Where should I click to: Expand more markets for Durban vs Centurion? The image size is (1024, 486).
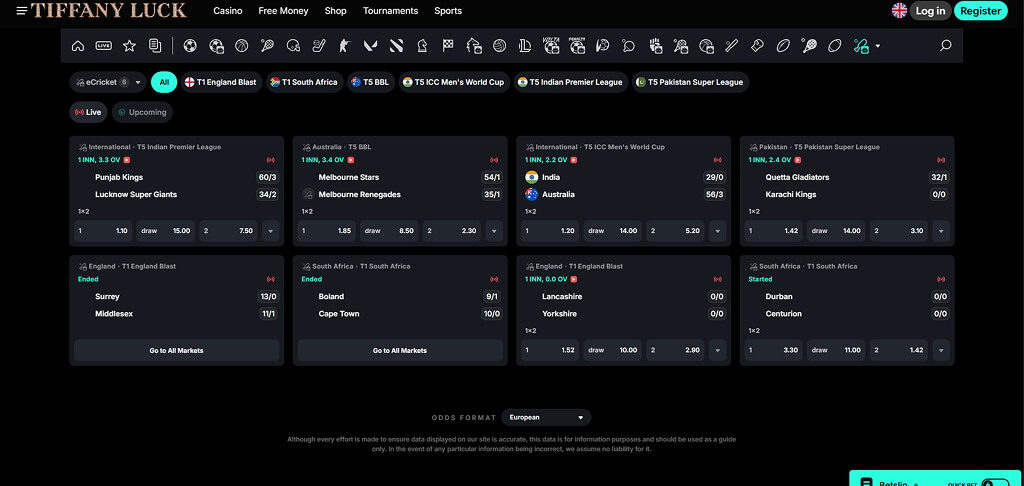[941, 350]
